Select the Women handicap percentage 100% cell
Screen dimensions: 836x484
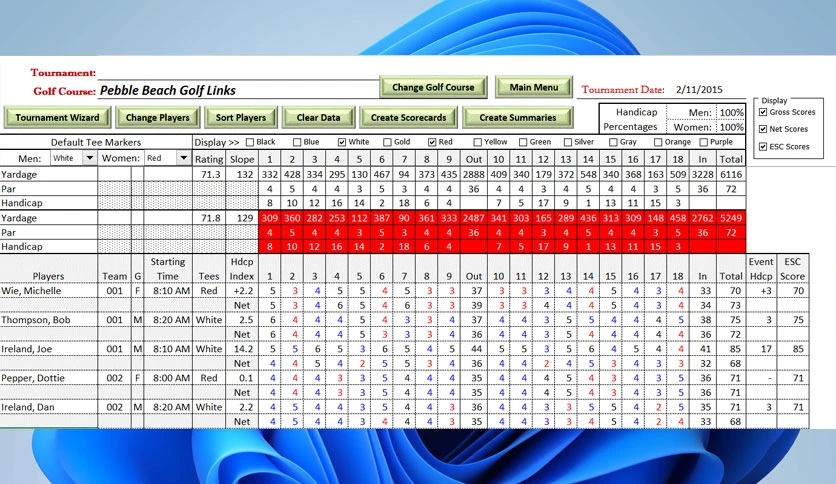tap(732, 127)
